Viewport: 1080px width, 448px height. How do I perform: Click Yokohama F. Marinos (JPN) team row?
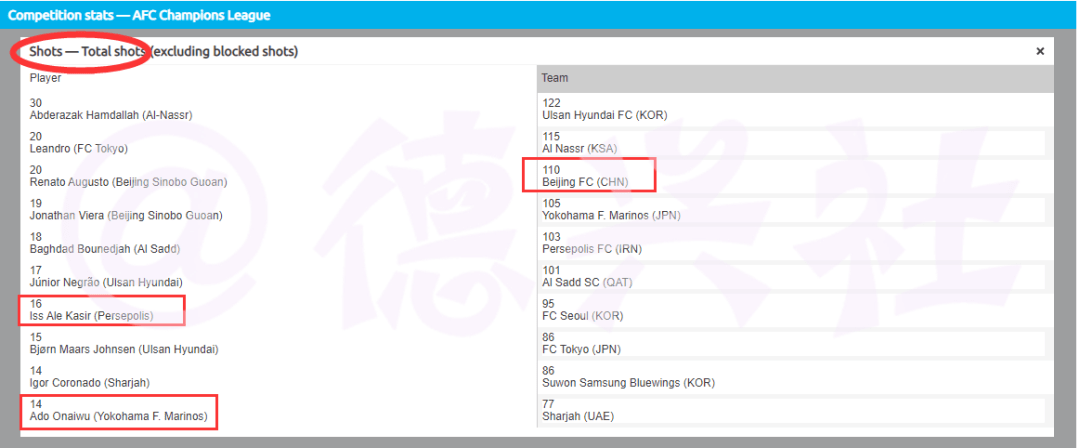pos(796,210)
